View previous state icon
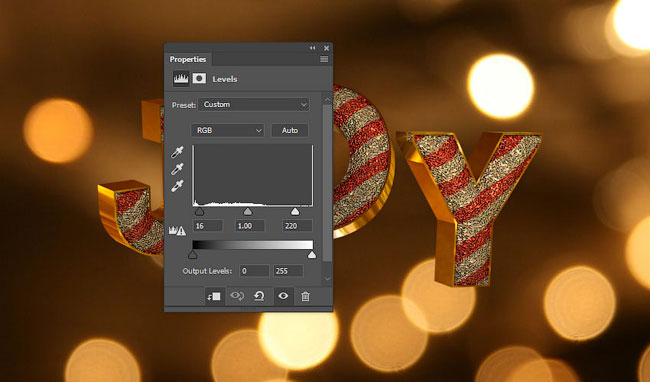 pos(237,296)
